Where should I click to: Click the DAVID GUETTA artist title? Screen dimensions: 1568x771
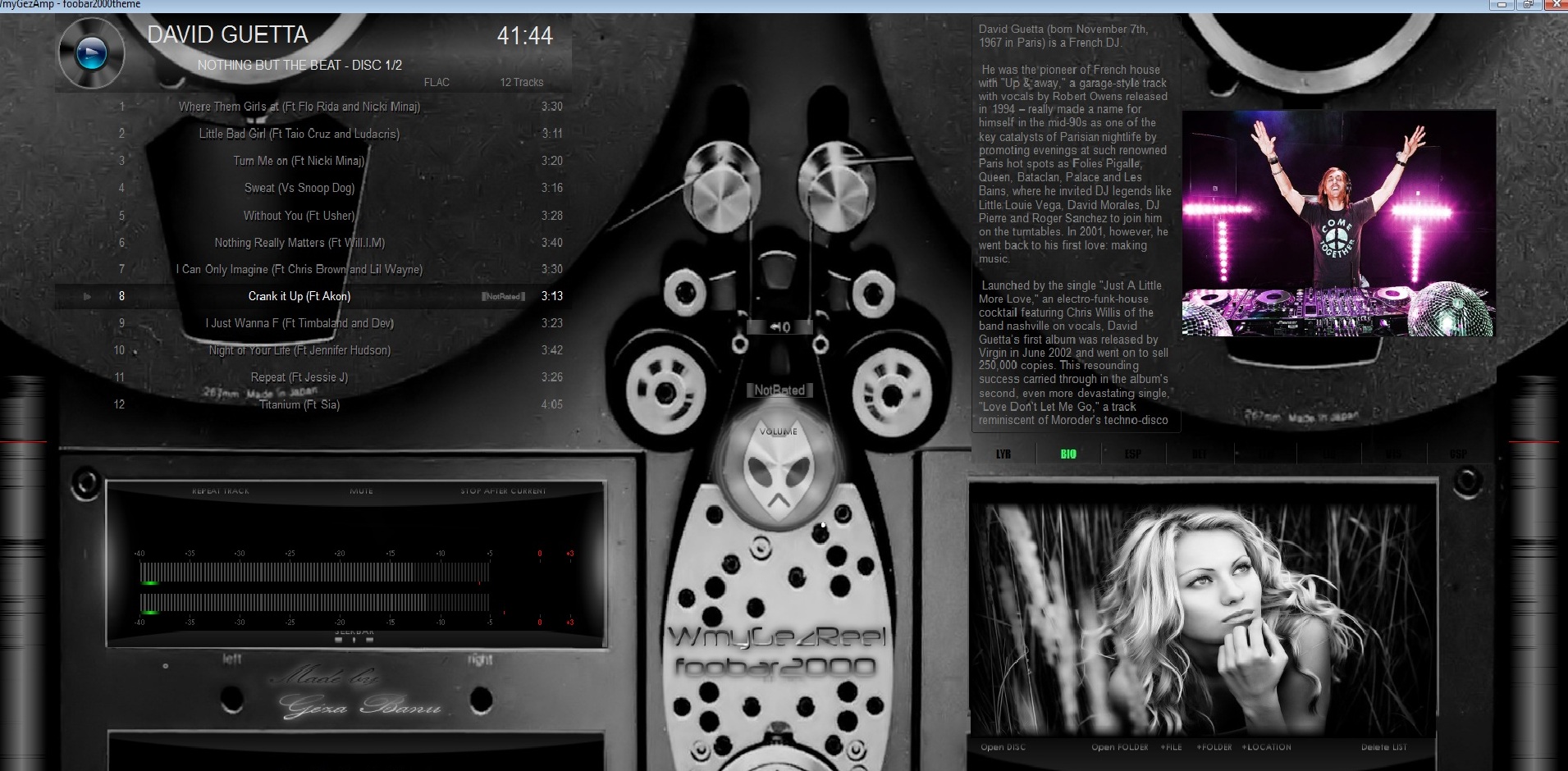coord(227,34)
